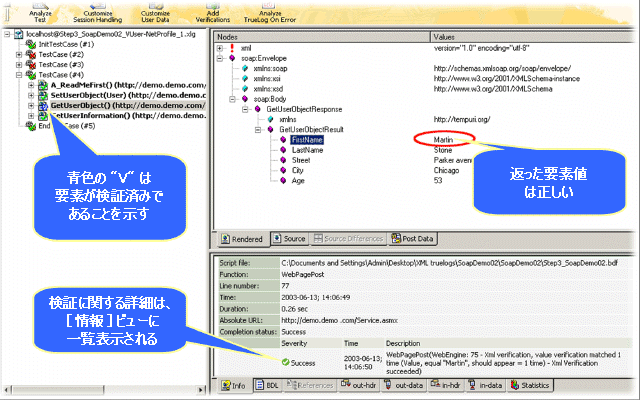Open the Statistics tab

(530, 385)
